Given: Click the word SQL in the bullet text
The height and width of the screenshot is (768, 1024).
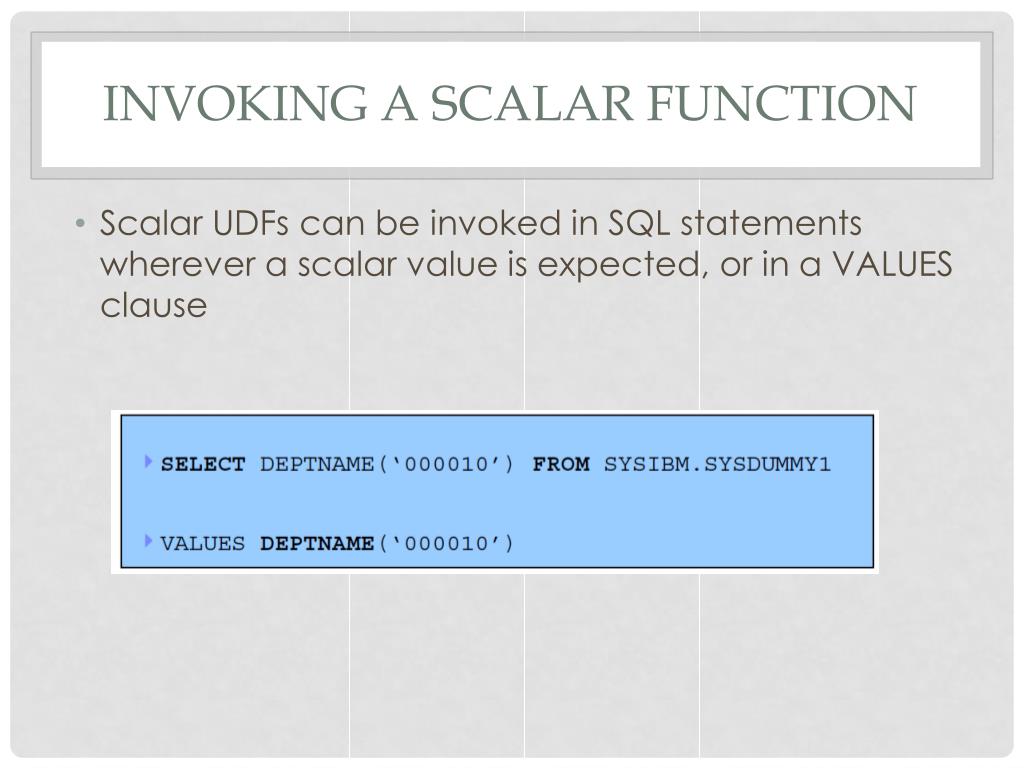Looking at the screenshot, I should point(639,223).
